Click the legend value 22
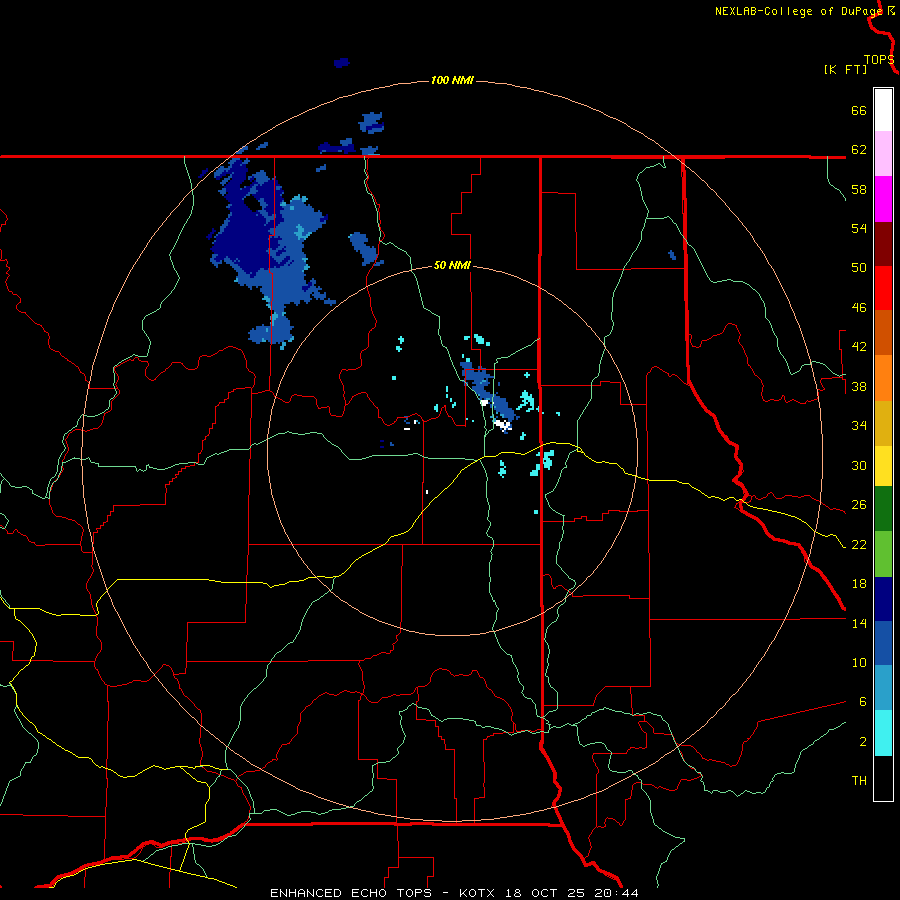Screen dimensions: 900x900 point(859,545)
